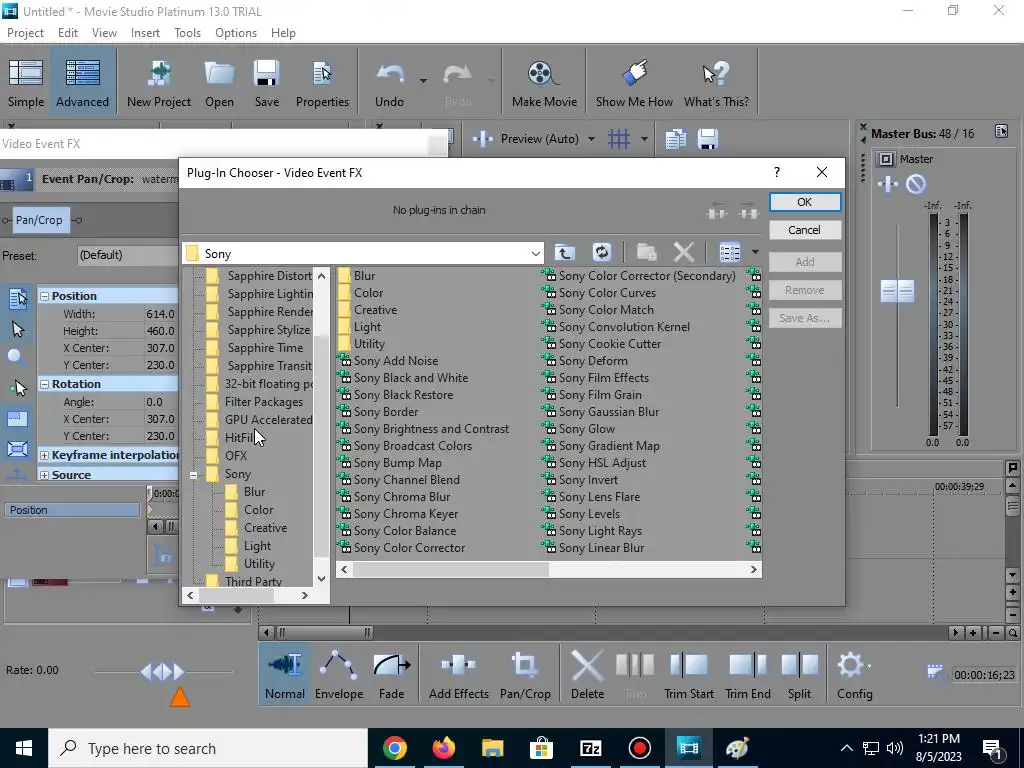Select the Envelope tool
The height and width of the screenshot is (768, 1024).
click(x=339, y=675)
